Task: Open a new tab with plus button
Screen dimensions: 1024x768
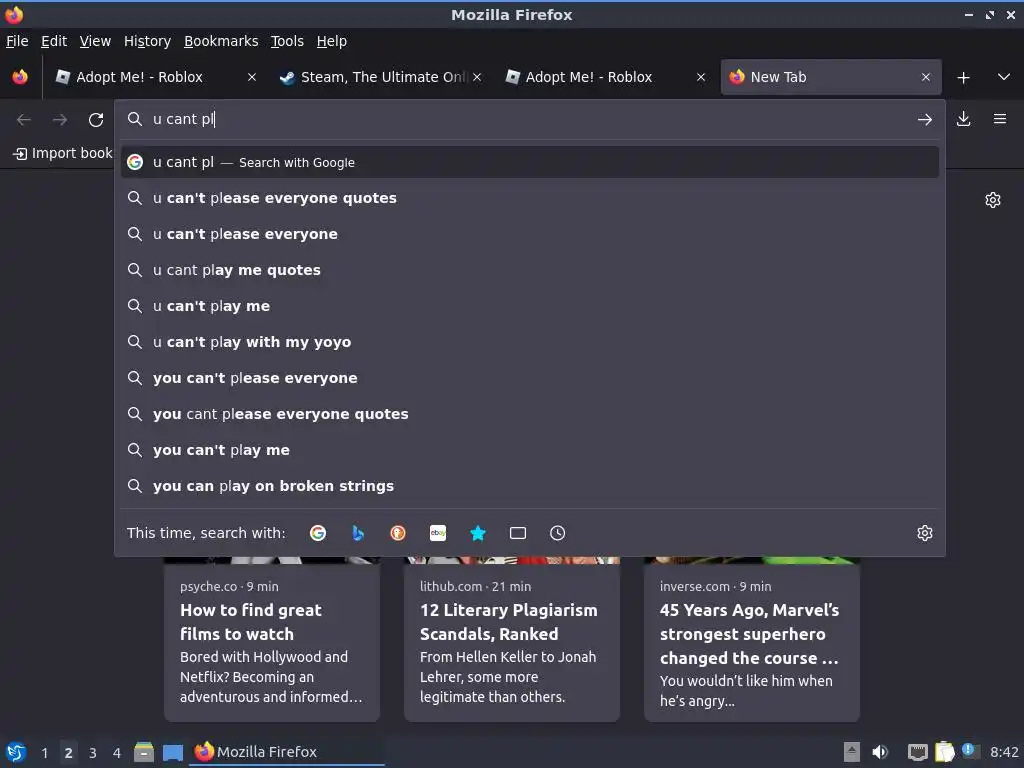Action: pos(963,78)
